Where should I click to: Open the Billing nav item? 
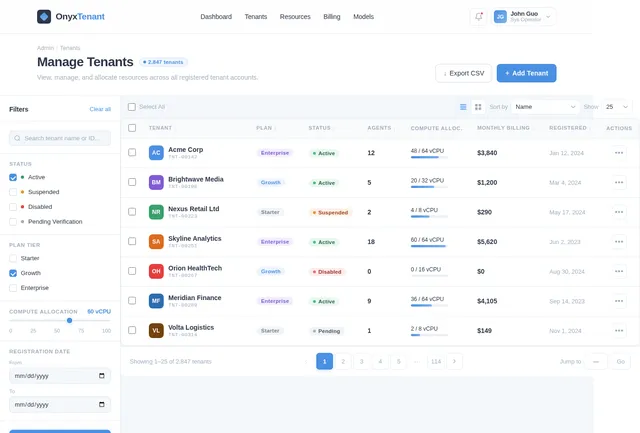click(x=331, y=17)
